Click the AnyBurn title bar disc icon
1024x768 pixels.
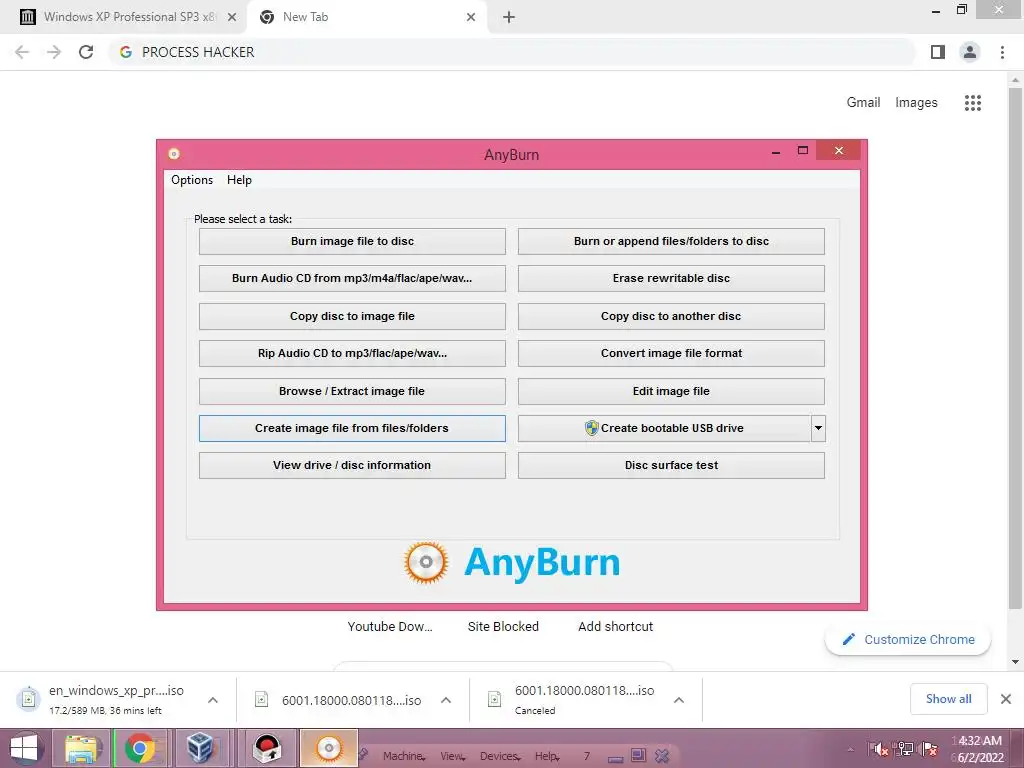[174, 154]
